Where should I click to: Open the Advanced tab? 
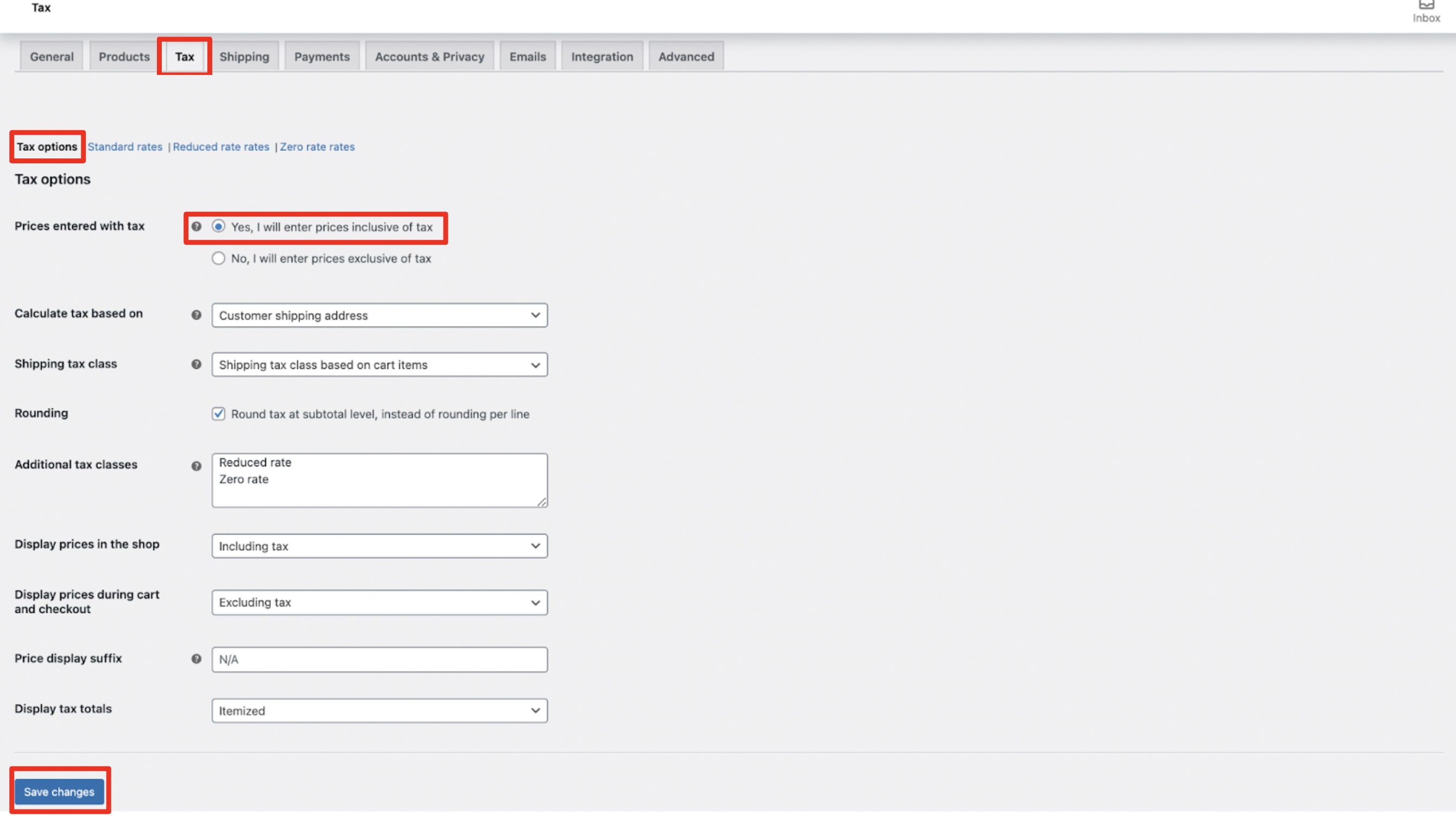click(x=686, y=56)
